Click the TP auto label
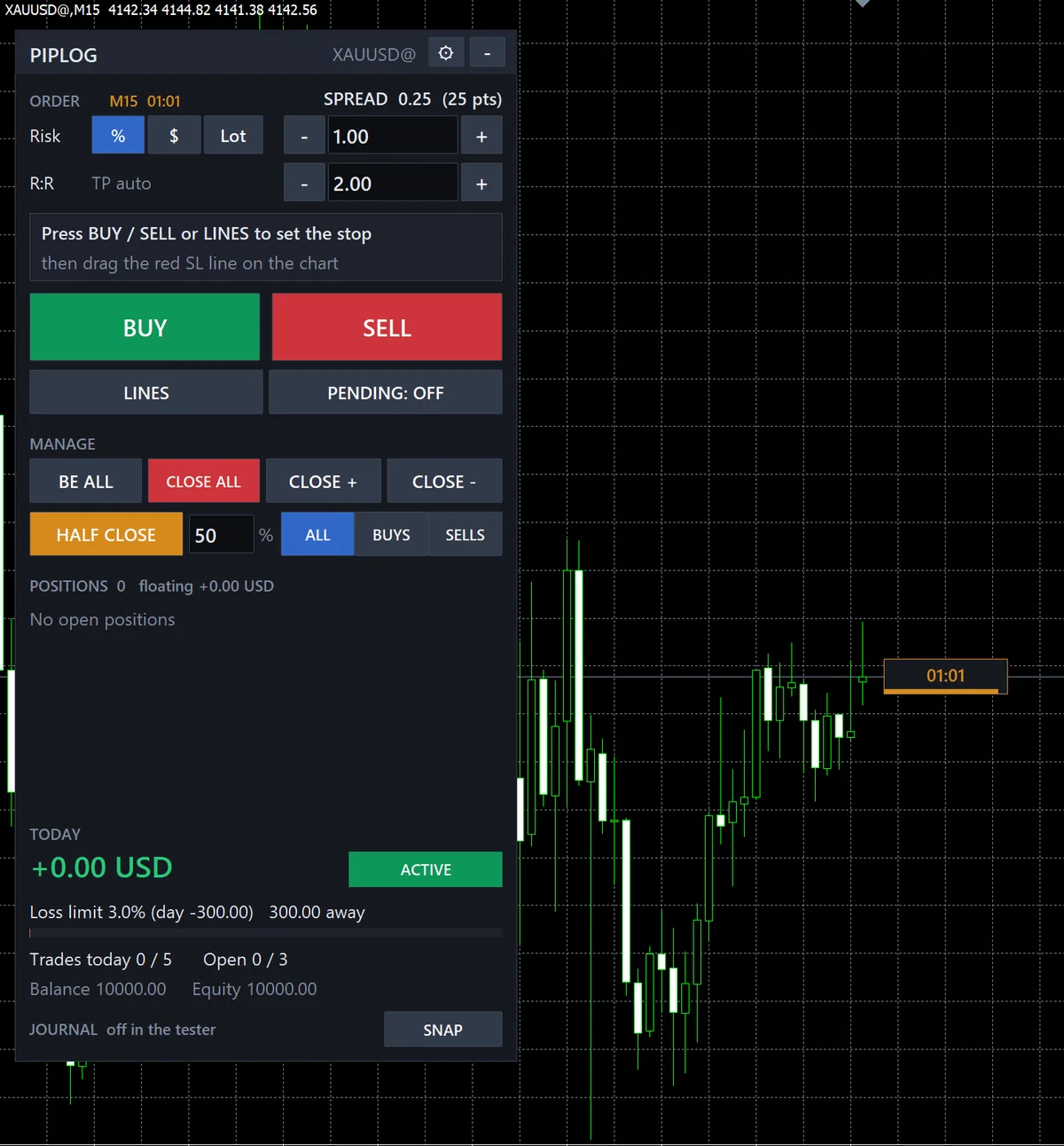 tap(121, 184)
